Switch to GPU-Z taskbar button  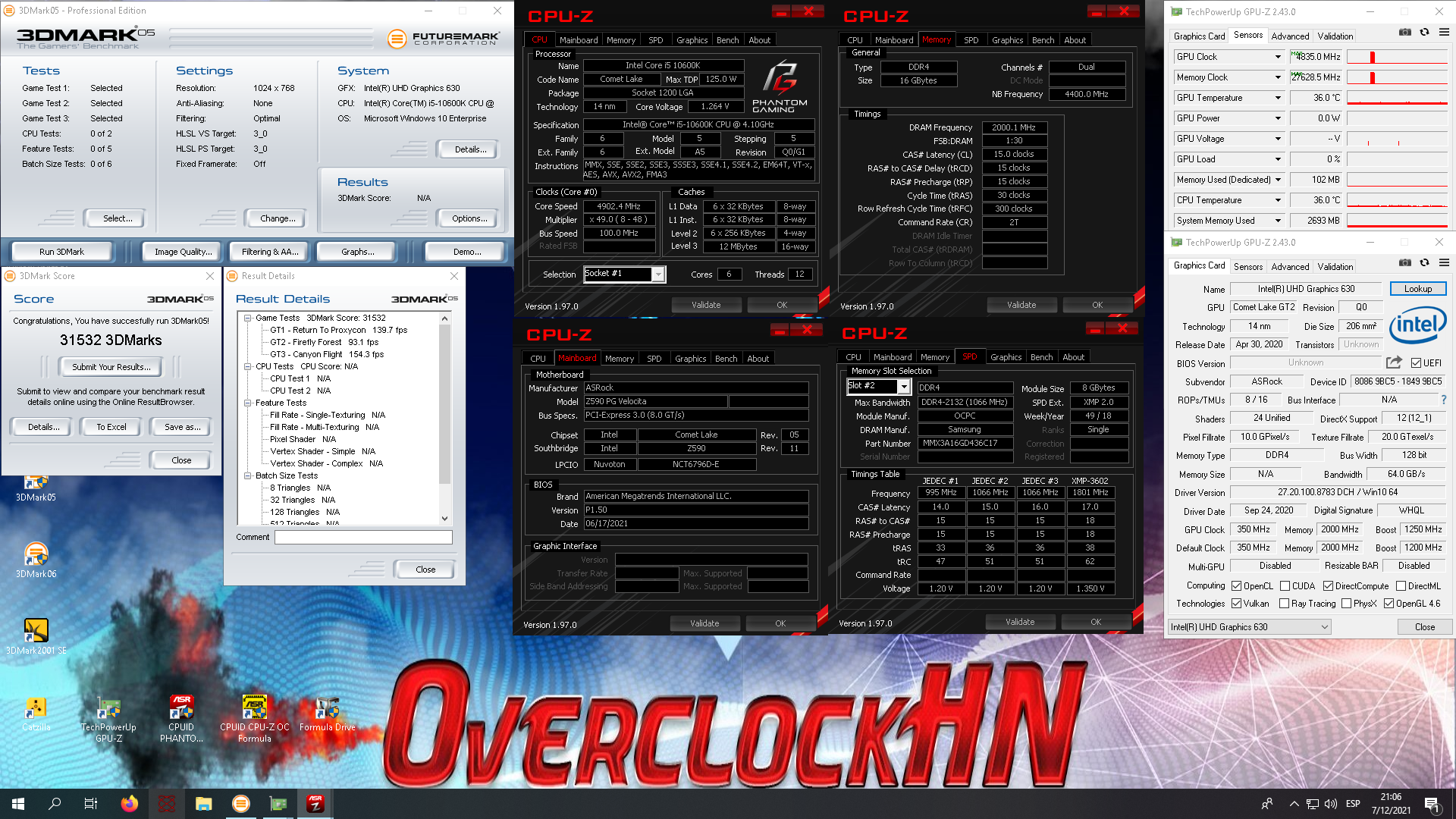(278, 804)
